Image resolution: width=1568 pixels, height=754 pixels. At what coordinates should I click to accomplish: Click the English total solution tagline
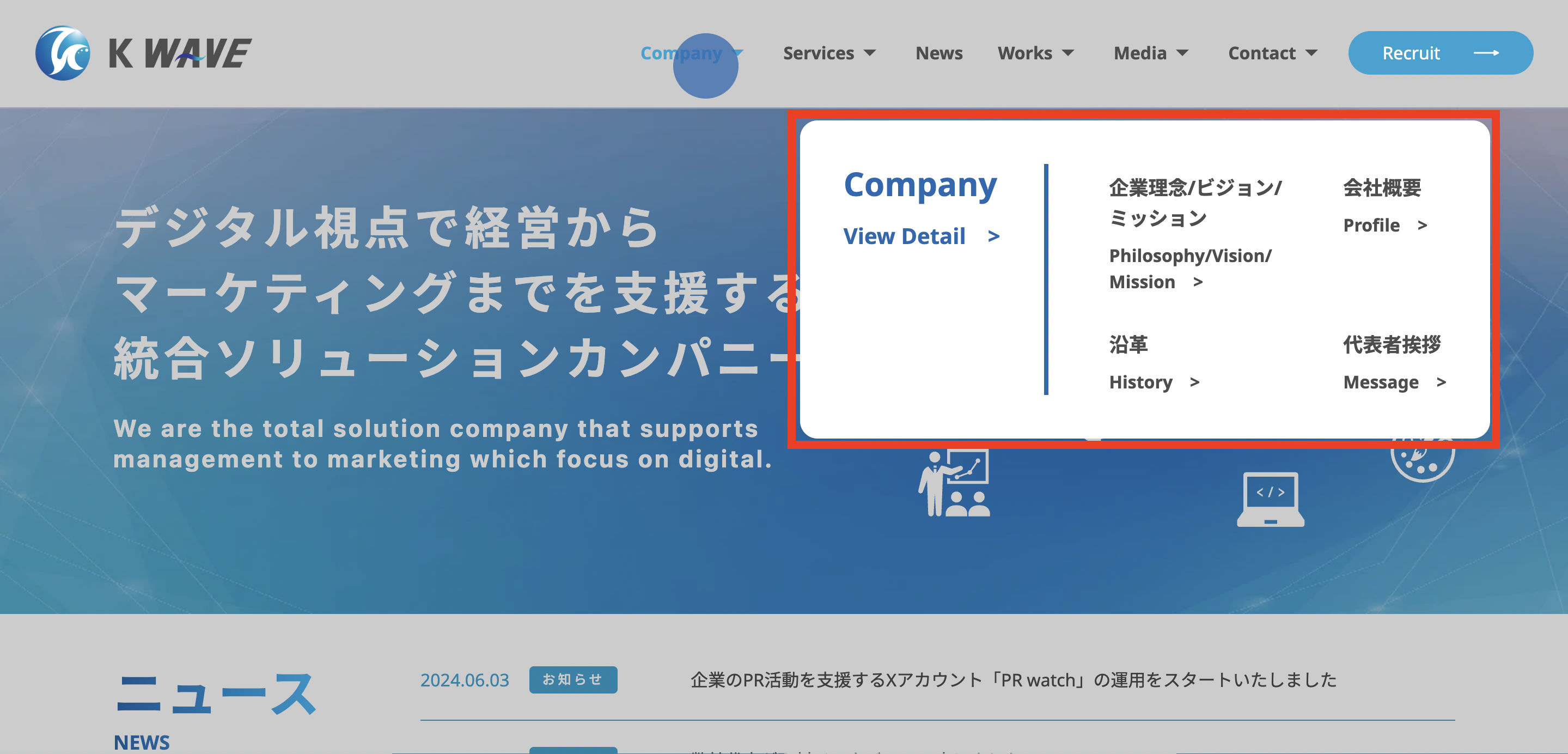click(443, 443)
